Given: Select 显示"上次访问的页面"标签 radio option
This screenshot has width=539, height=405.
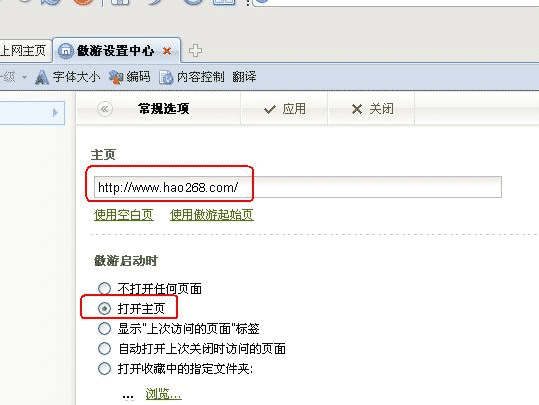Looking at the screenshot, I should coord(104,329).
